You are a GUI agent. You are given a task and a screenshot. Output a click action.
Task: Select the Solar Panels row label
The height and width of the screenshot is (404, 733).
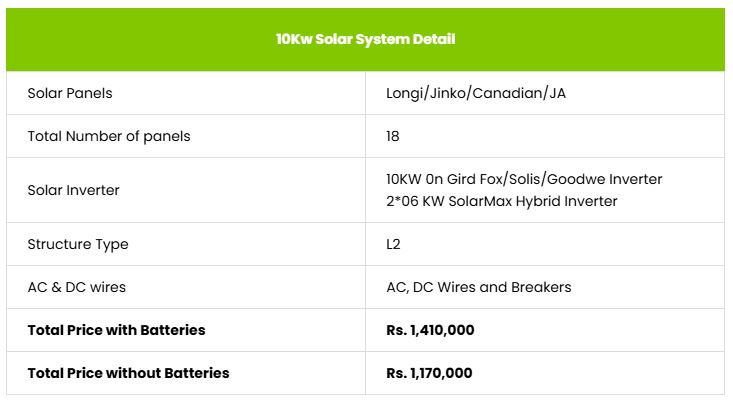pyautogui.click(x=70, y=93)
